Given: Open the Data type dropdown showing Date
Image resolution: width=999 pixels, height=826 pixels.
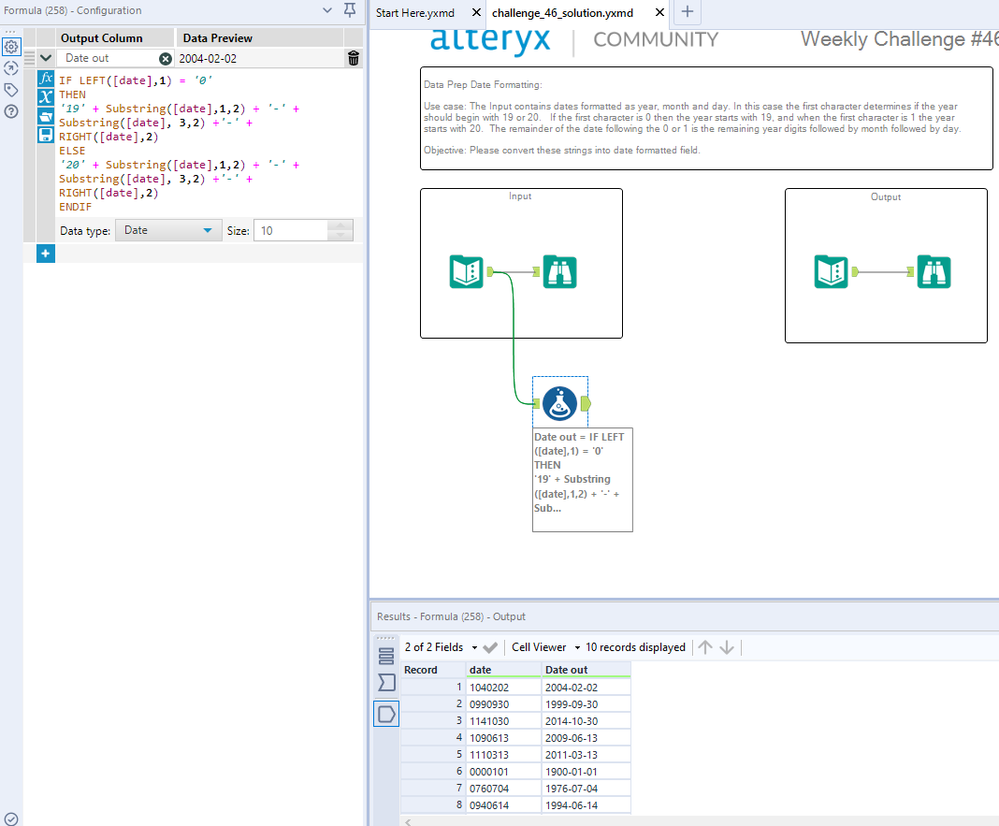Looking at the screenshot, I should pyautogui.click(x=168, y=230).
